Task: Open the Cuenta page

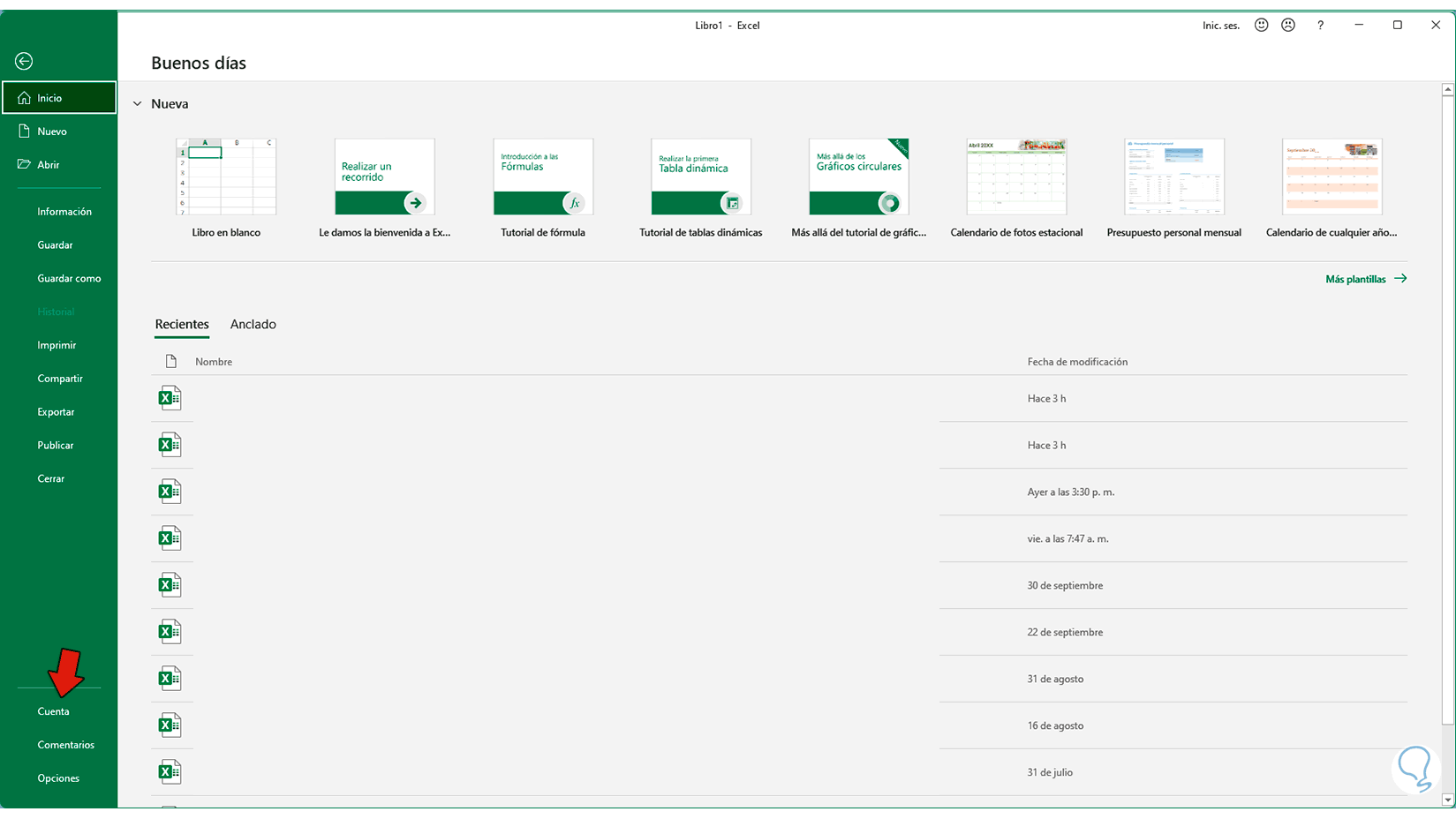Action: [53, 711]
